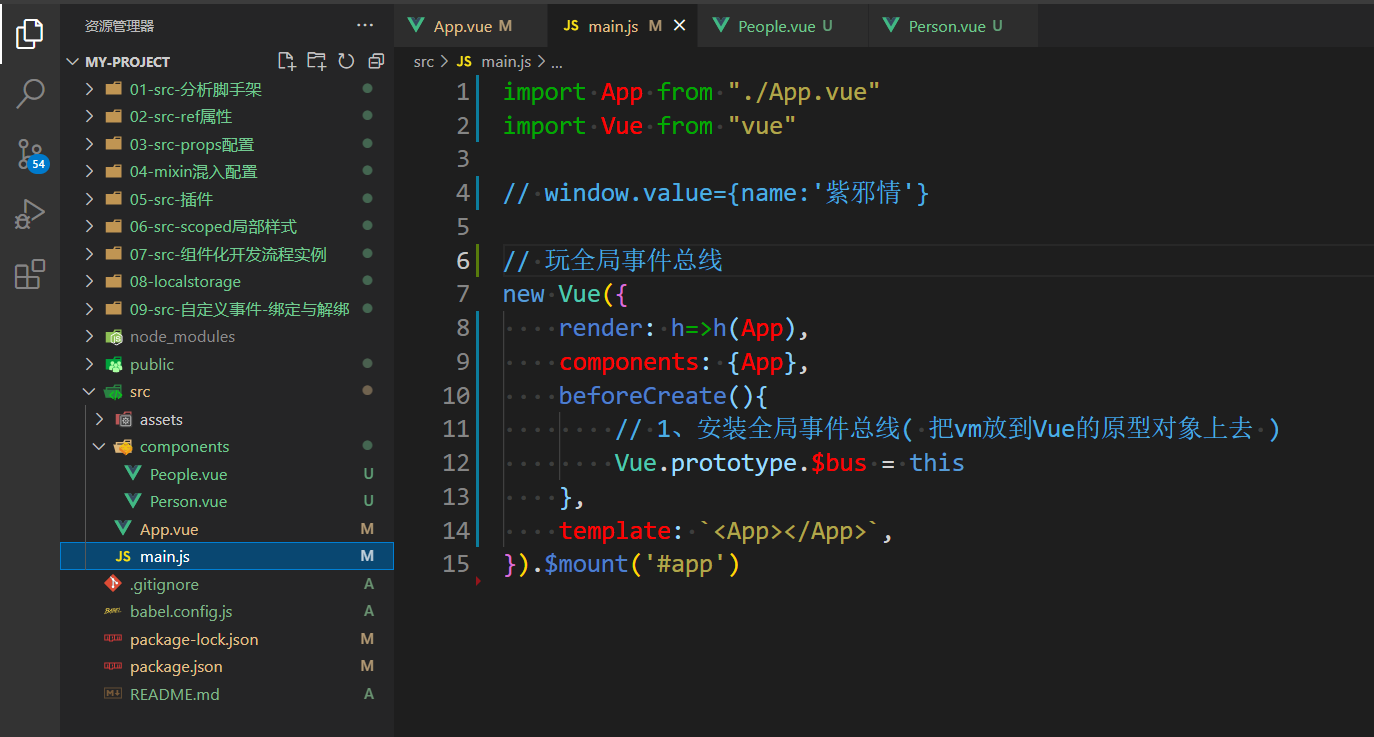Click the New File icon in explorer header
Image resolution: width=1374 pixels, height=737 pixels.
(287, 62)
